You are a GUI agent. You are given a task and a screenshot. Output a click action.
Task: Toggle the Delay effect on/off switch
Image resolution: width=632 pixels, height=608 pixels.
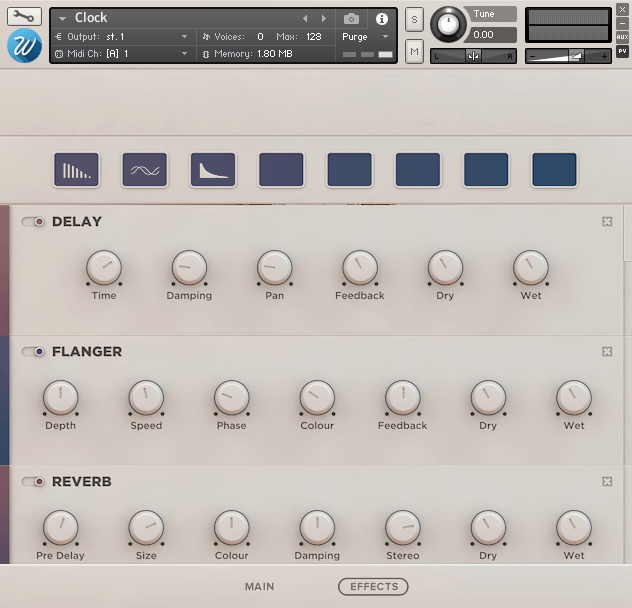tap(35, 222)
